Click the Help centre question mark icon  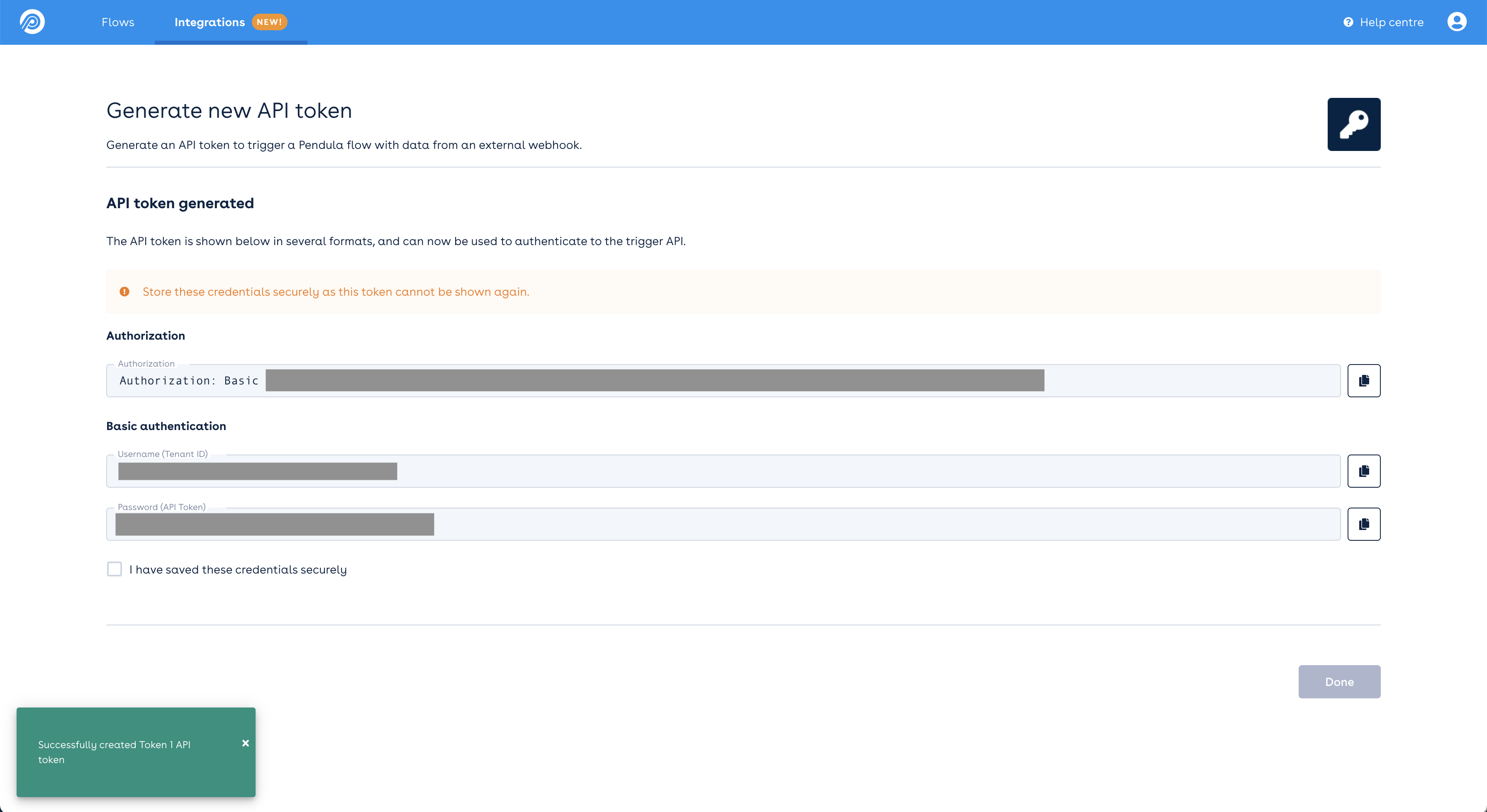point(1348,22)
